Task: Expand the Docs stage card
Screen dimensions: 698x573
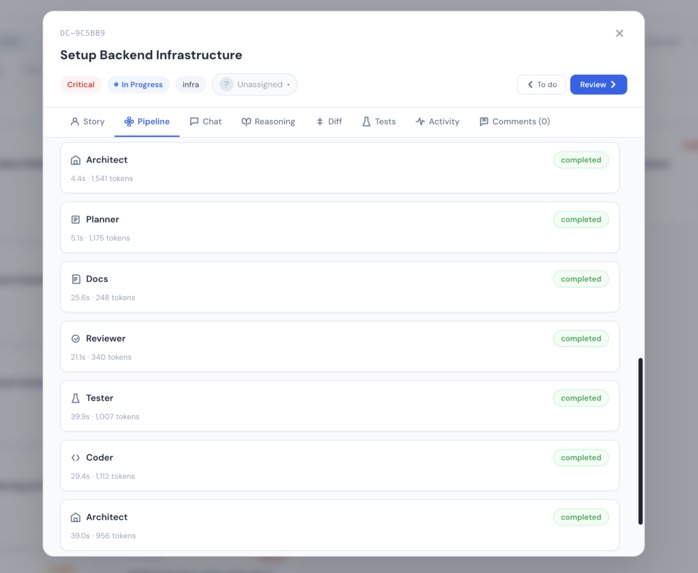Action: pos(340,287)
